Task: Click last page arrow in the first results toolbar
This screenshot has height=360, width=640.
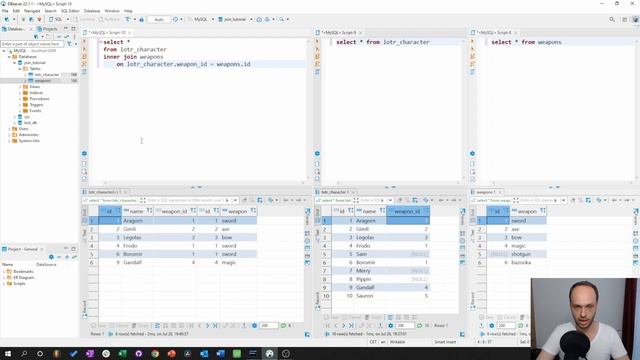Action: click(215, 326)
